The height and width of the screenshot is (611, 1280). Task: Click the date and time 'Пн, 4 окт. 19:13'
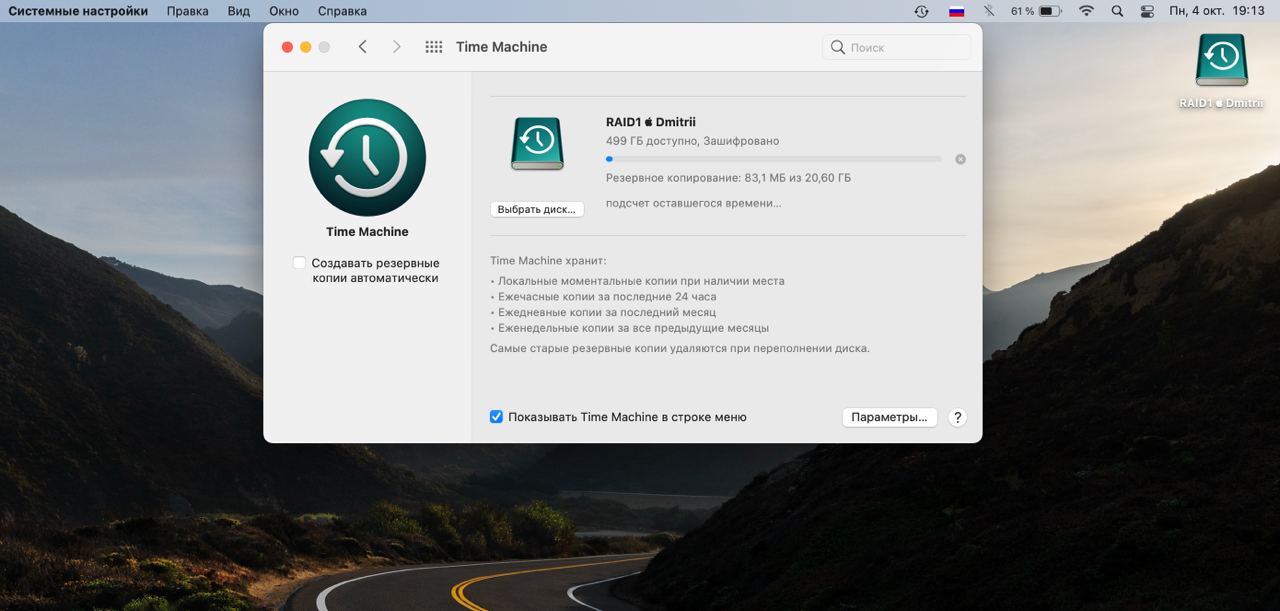1217,11
